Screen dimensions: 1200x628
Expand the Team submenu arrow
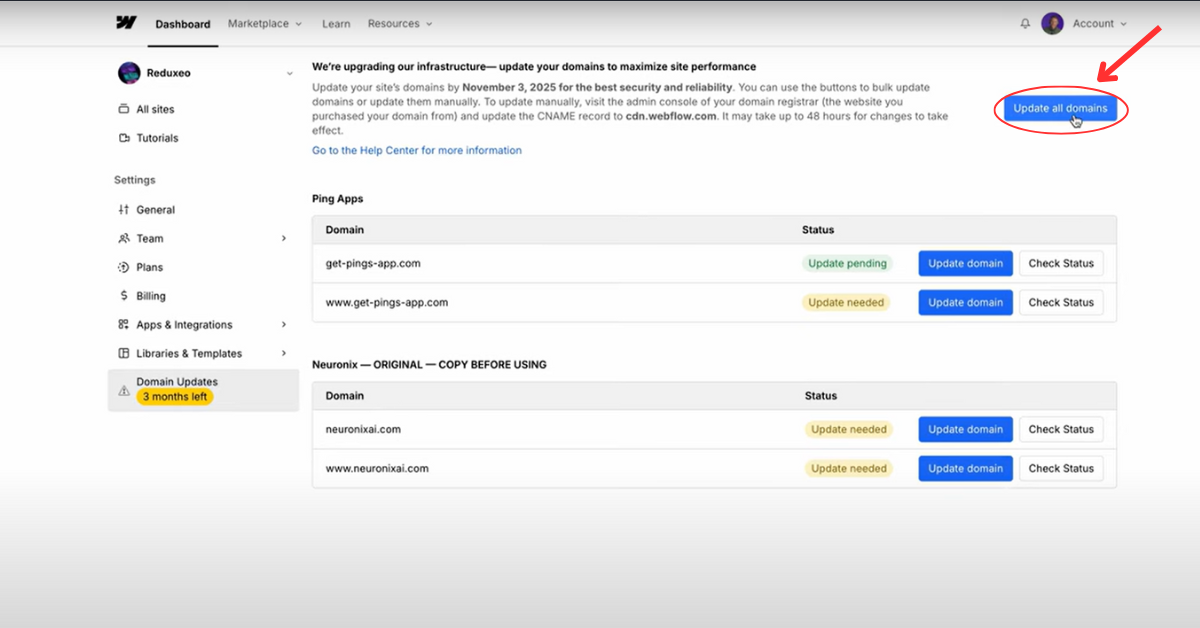[x=284, y=239]
